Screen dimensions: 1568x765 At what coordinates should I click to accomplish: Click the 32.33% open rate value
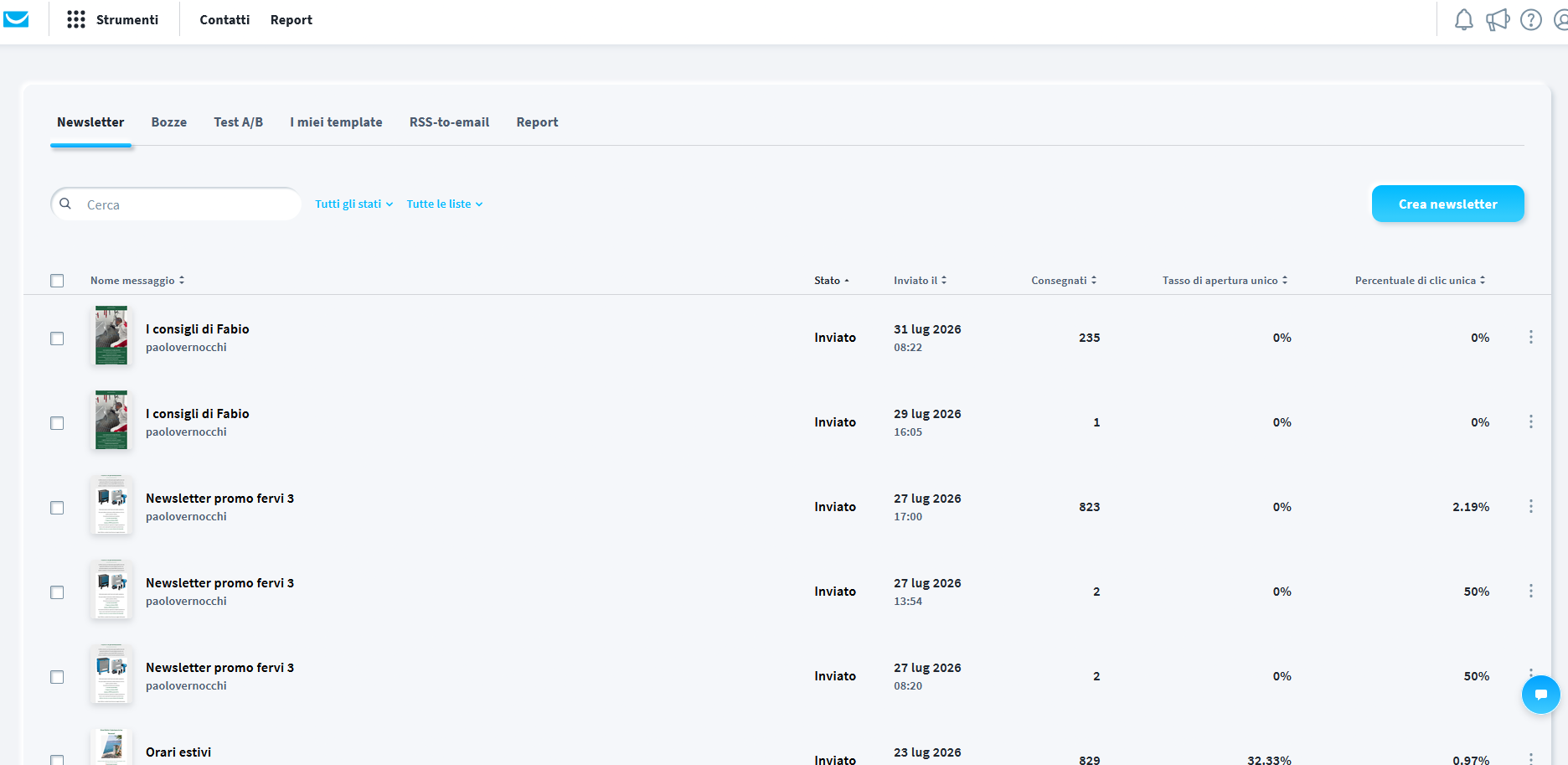pyautogui.click(x=1269, y=759)
